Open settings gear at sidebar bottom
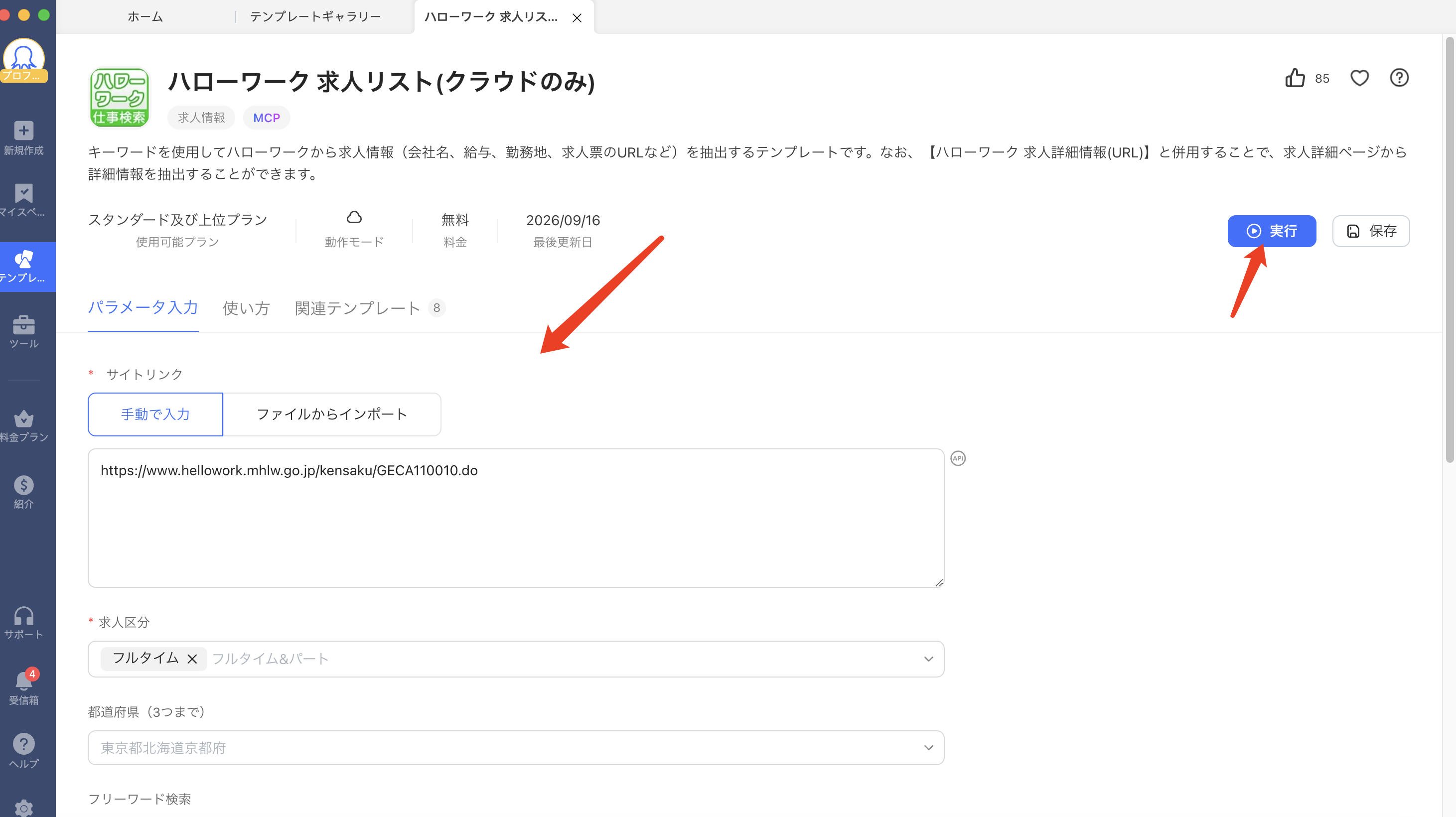Viewport: 1456px width, 817px height. tap(24, 808)
